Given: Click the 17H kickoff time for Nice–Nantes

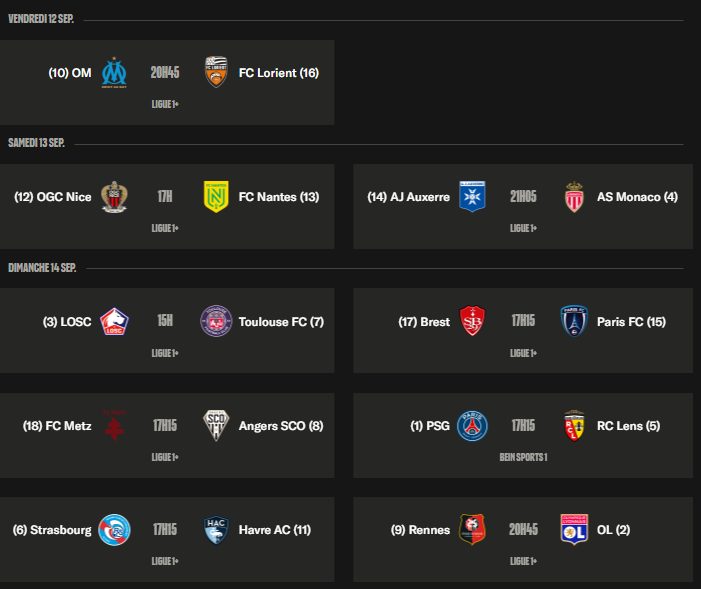Looking at the screenshot, I should click(x=165, y=196).
